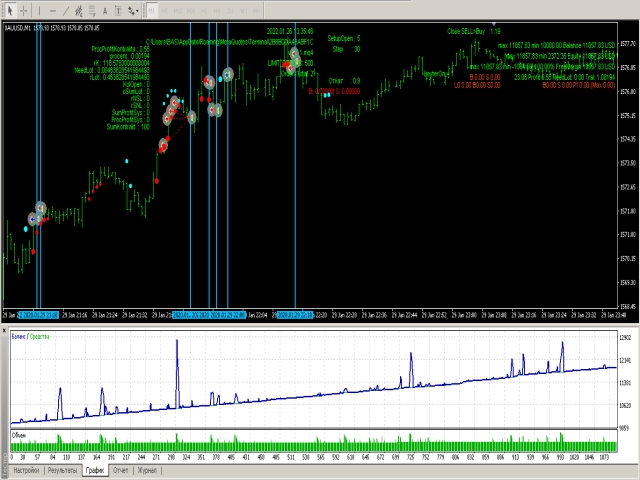This screenshot has width=640, height=480.
Task: Click the Объем volume label
Action: coord(19,435)
